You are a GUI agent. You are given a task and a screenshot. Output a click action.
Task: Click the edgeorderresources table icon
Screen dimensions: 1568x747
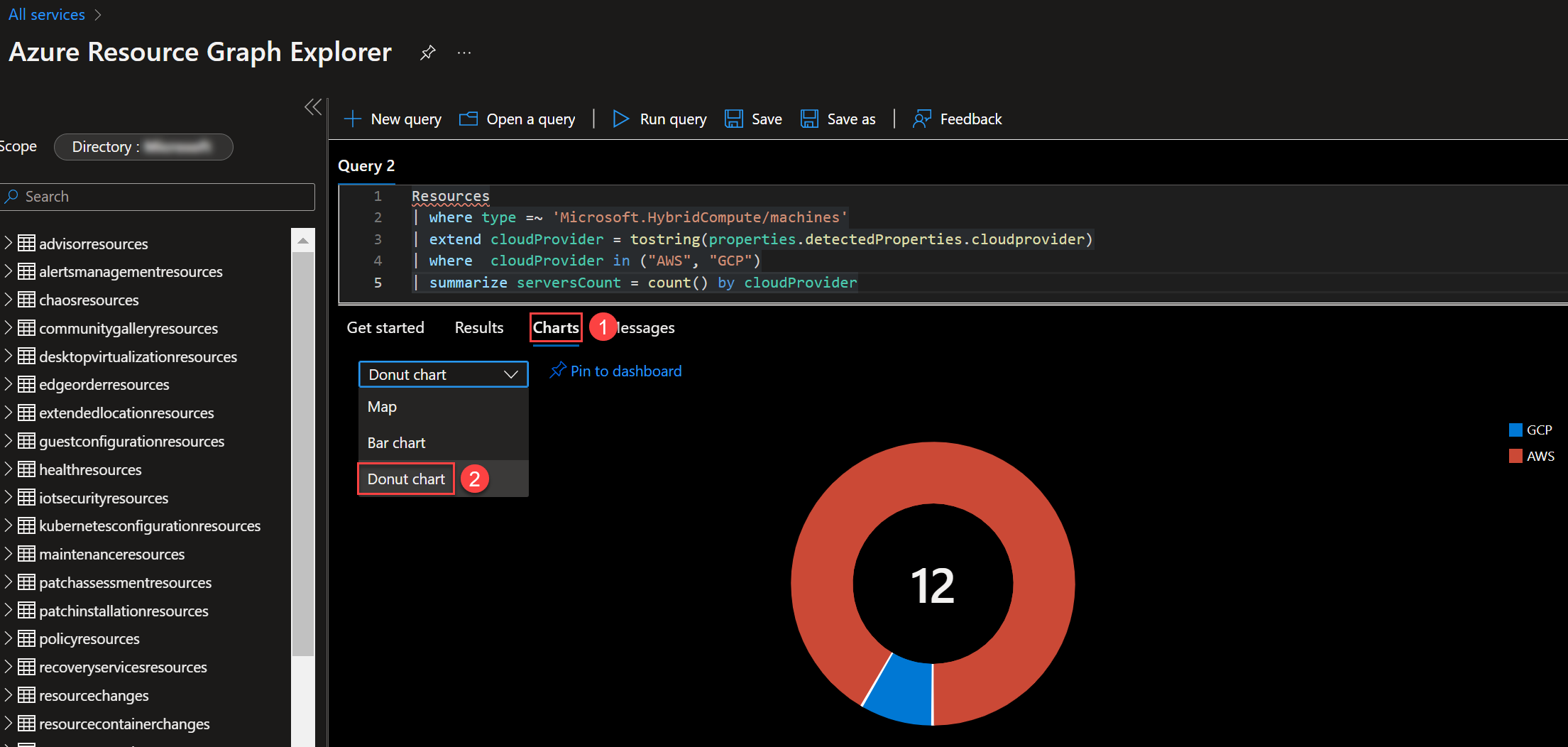(x=26, y=384)
